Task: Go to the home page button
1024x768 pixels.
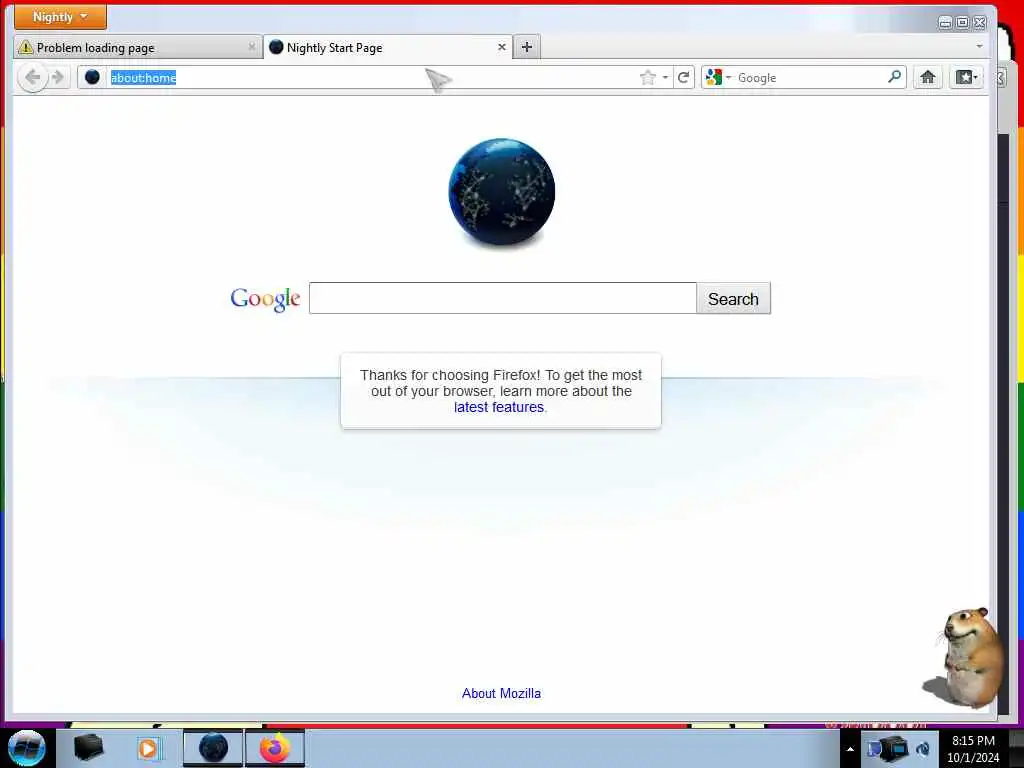Action: [x=927, y=78]
